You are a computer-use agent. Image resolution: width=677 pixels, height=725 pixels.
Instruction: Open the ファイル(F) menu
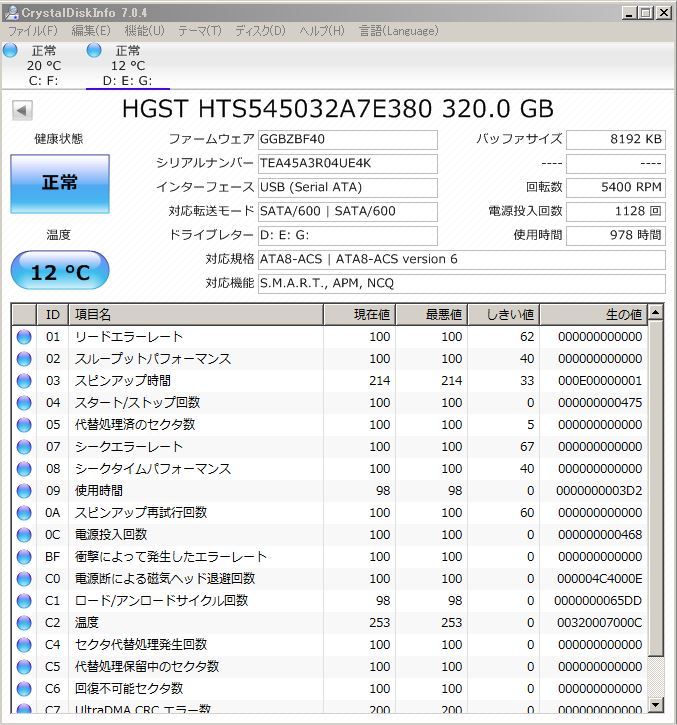(x=32, y=31)
